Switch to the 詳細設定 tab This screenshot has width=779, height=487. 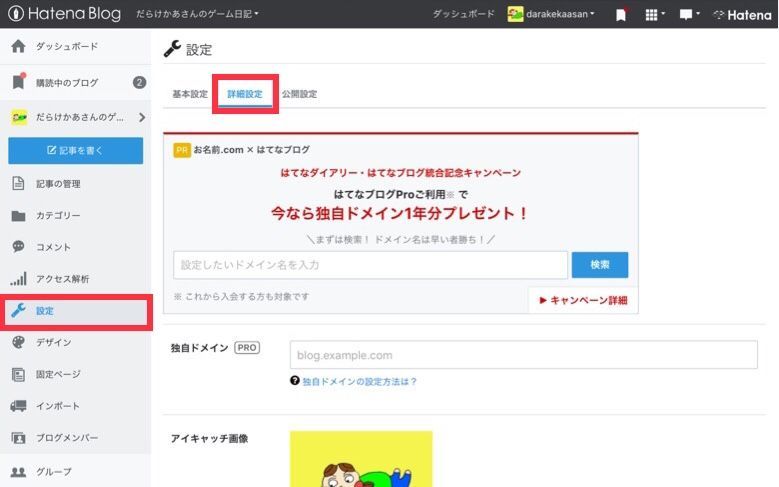click(x=245, y=94)
